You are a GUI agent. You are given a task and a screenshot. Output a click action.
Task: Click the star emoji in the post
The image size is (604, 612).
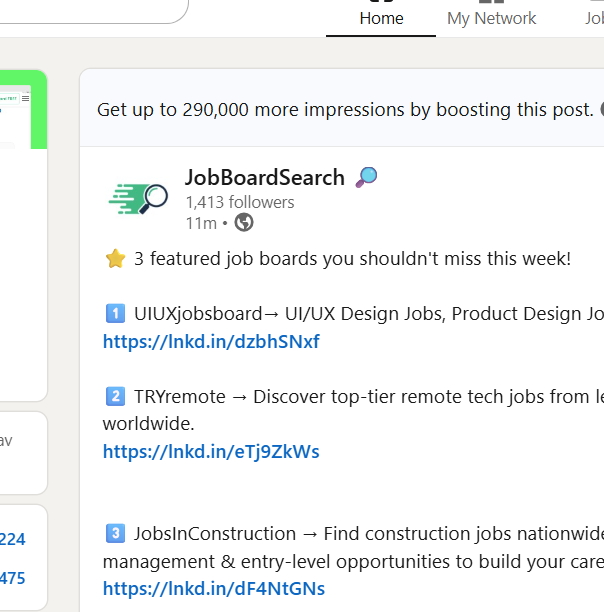coord(115,259)
